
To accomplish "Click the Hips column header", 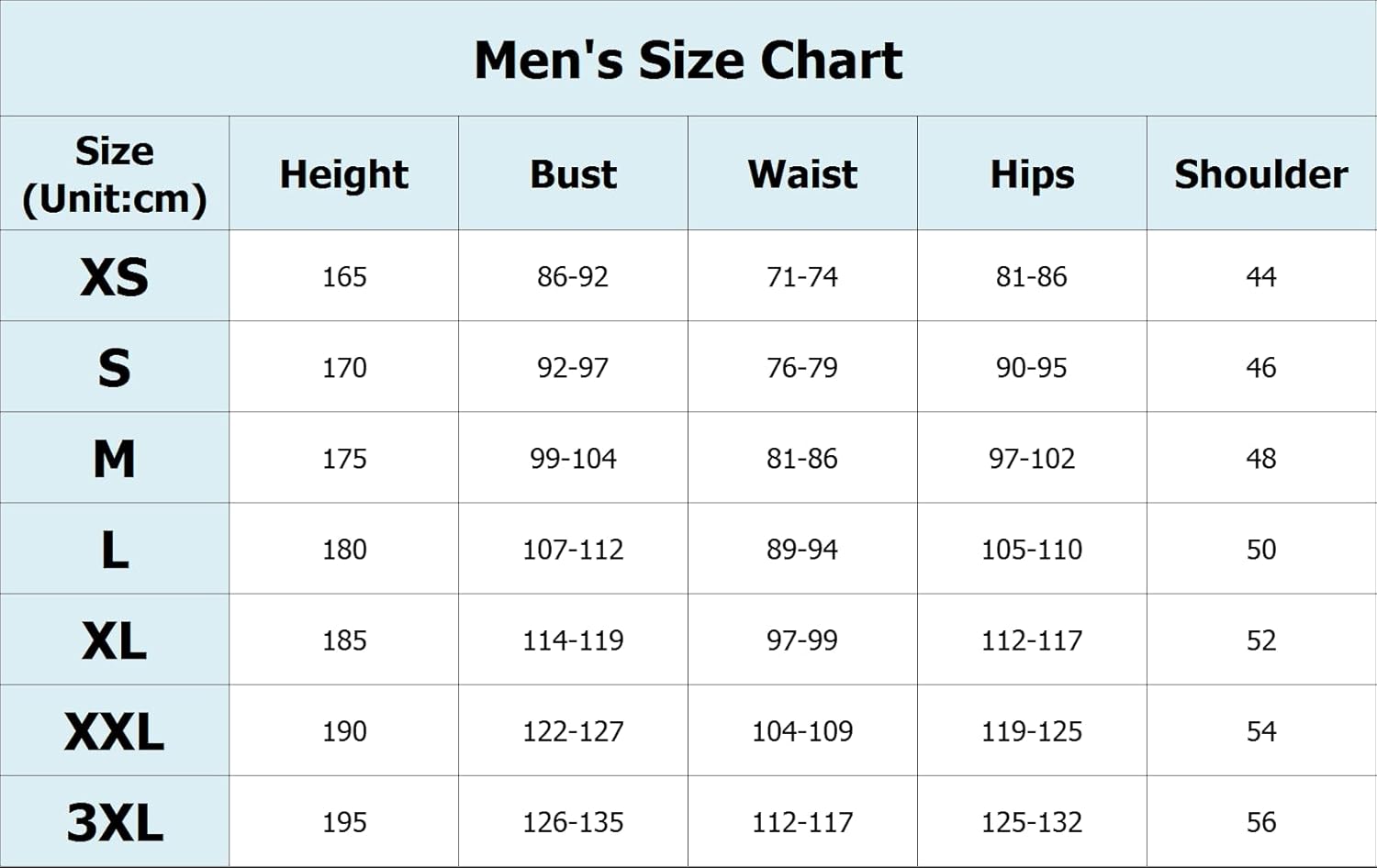I will [x=1032, y=174].
